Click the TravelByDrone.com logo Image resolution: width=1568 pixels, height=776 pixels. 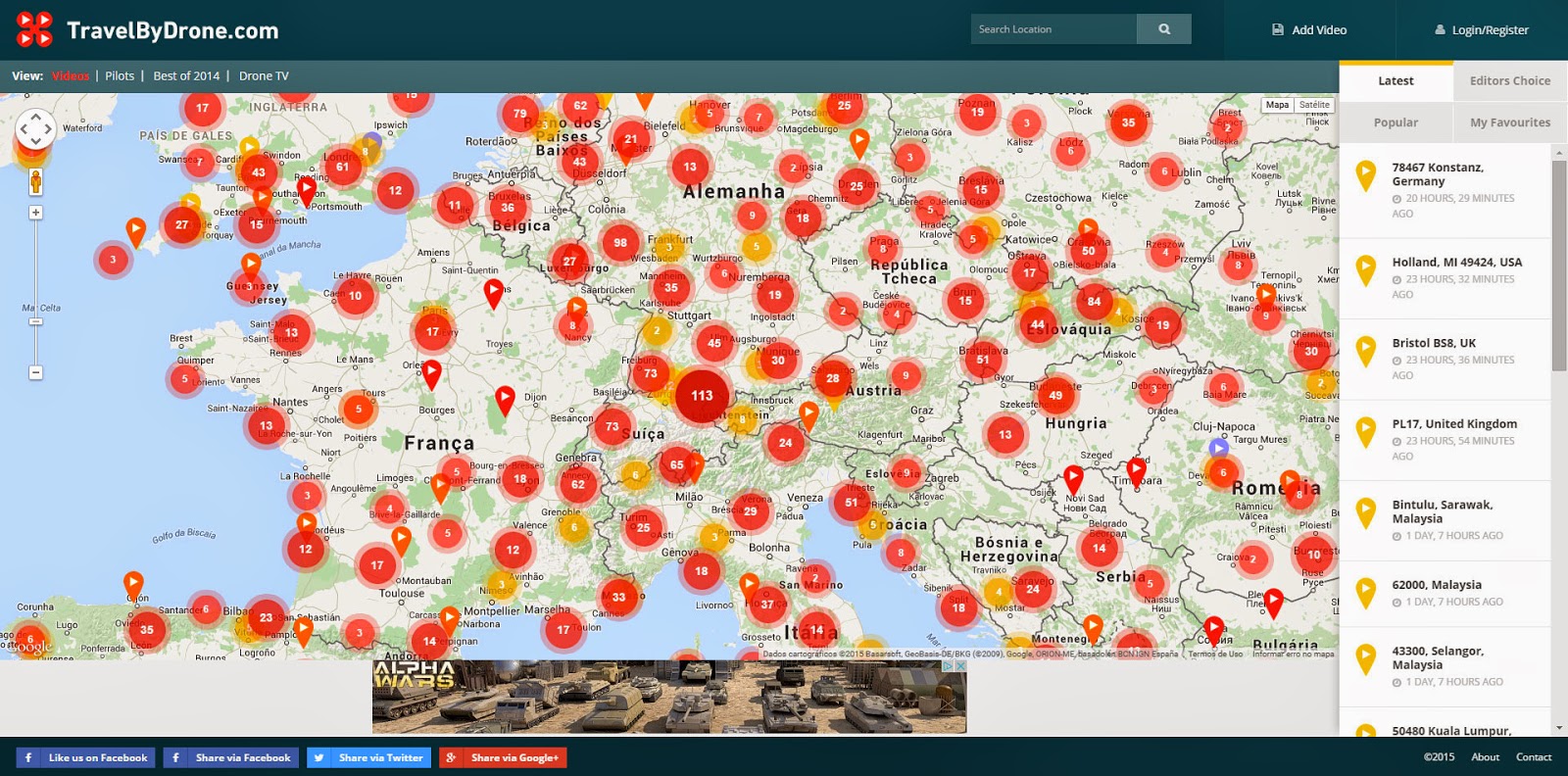[148, 30]
